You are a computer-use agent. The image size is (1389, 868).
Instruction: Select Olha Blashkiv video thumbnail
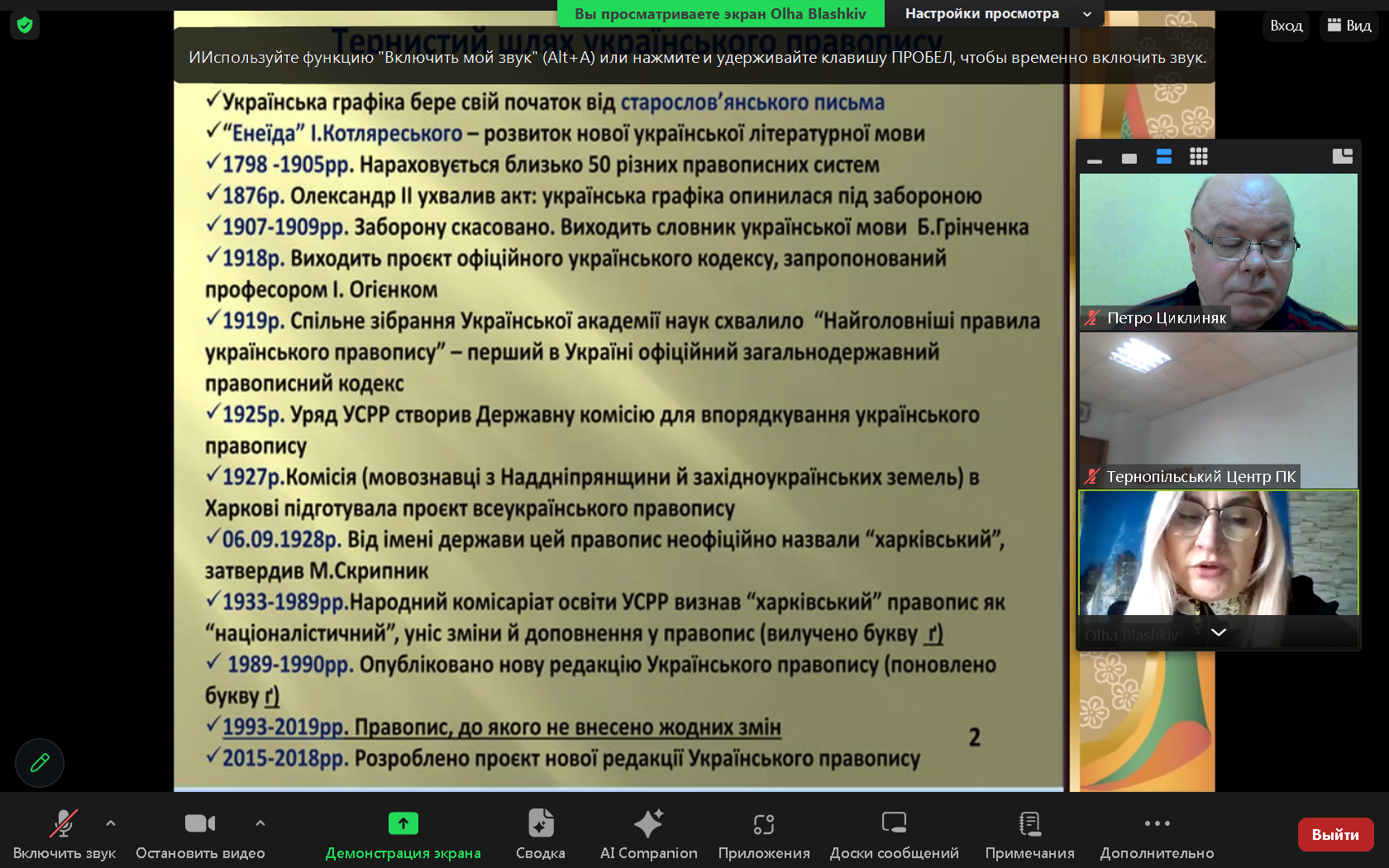tap(1219, 569)
